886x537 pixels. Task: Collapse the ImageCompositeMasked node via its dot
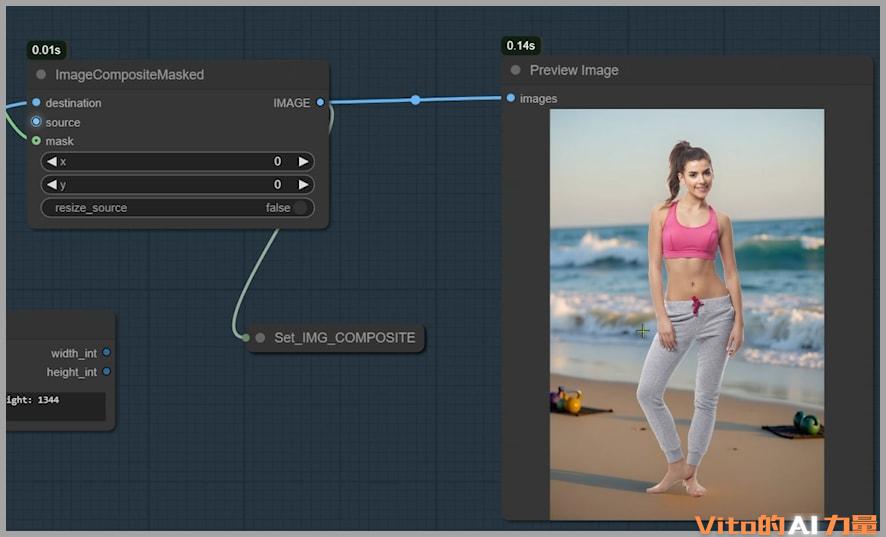[41, 75]
